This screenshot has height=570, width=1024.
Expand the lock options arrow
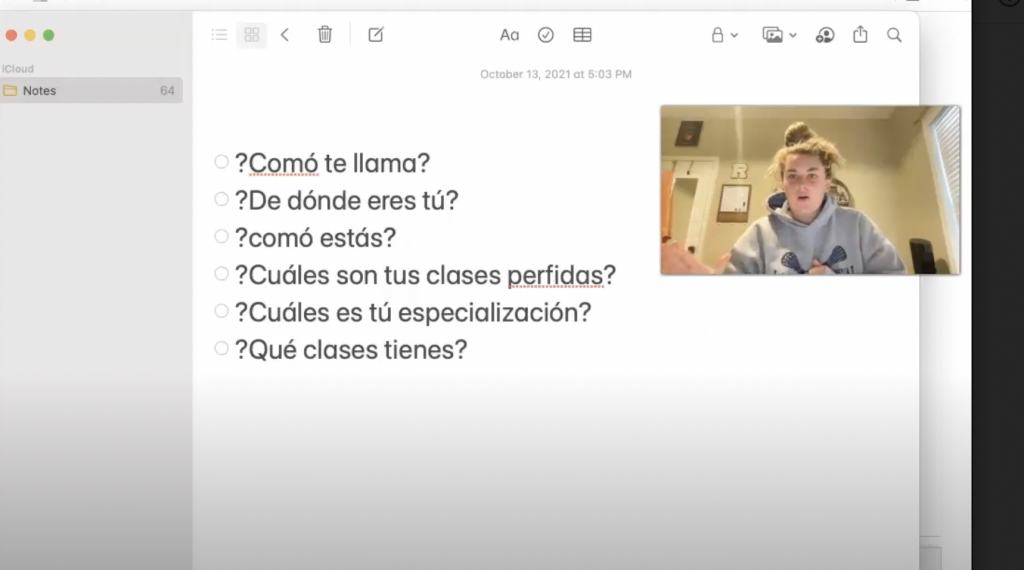tap(734, 36)
